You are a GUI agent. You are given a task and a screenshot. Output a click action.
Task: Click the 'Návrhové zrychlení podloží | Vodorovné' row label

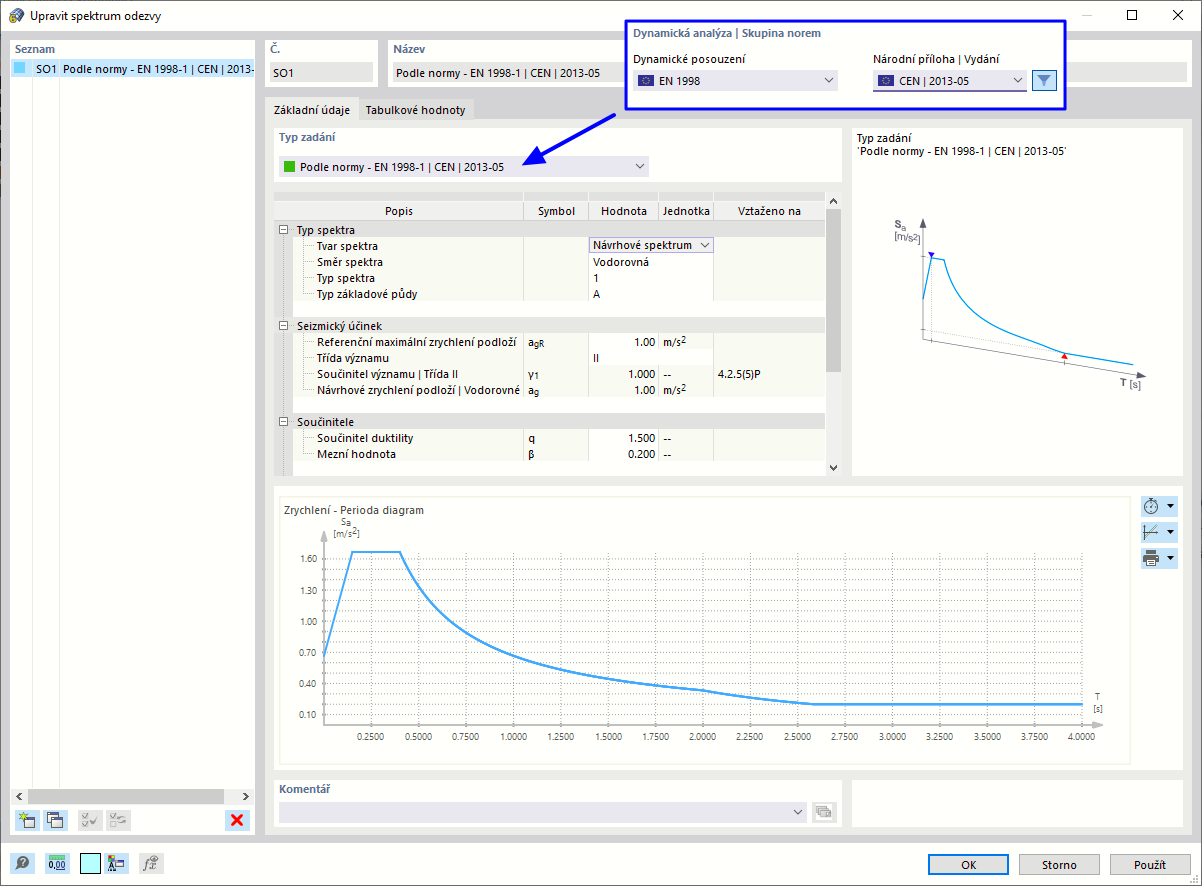(x=418, y=390)
